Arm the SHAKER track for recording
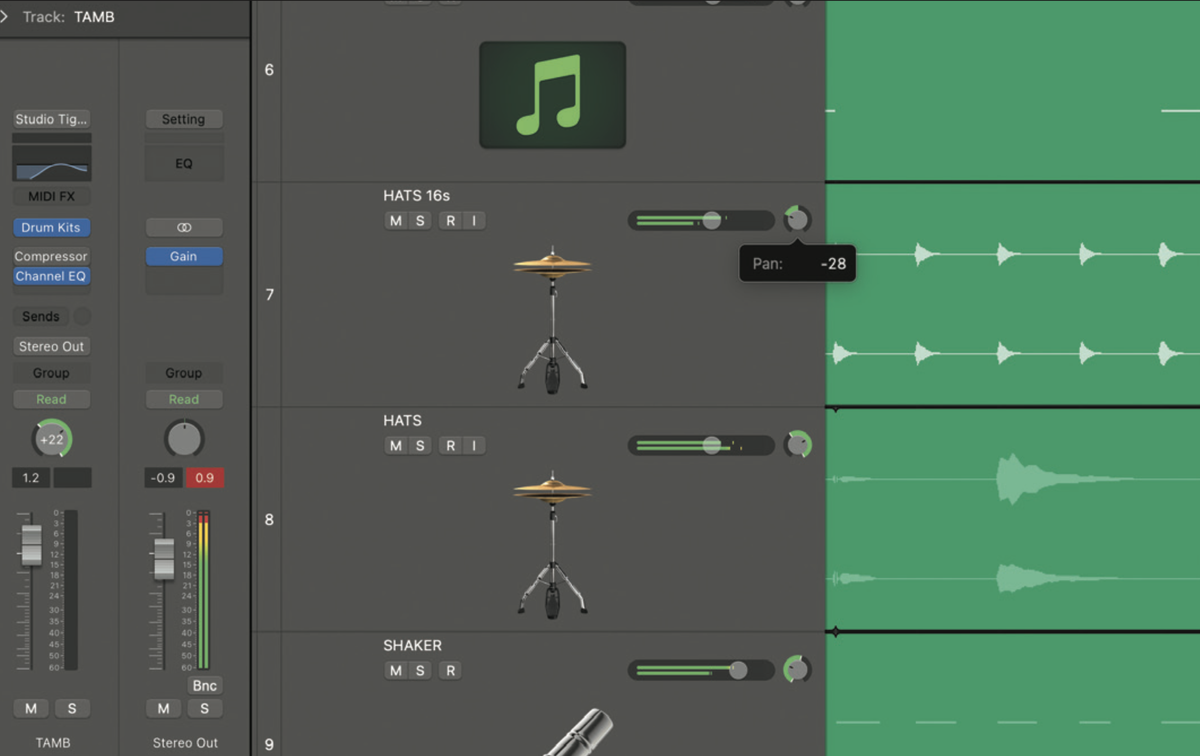Screen dimensions: 1200x756 point(450,670)
